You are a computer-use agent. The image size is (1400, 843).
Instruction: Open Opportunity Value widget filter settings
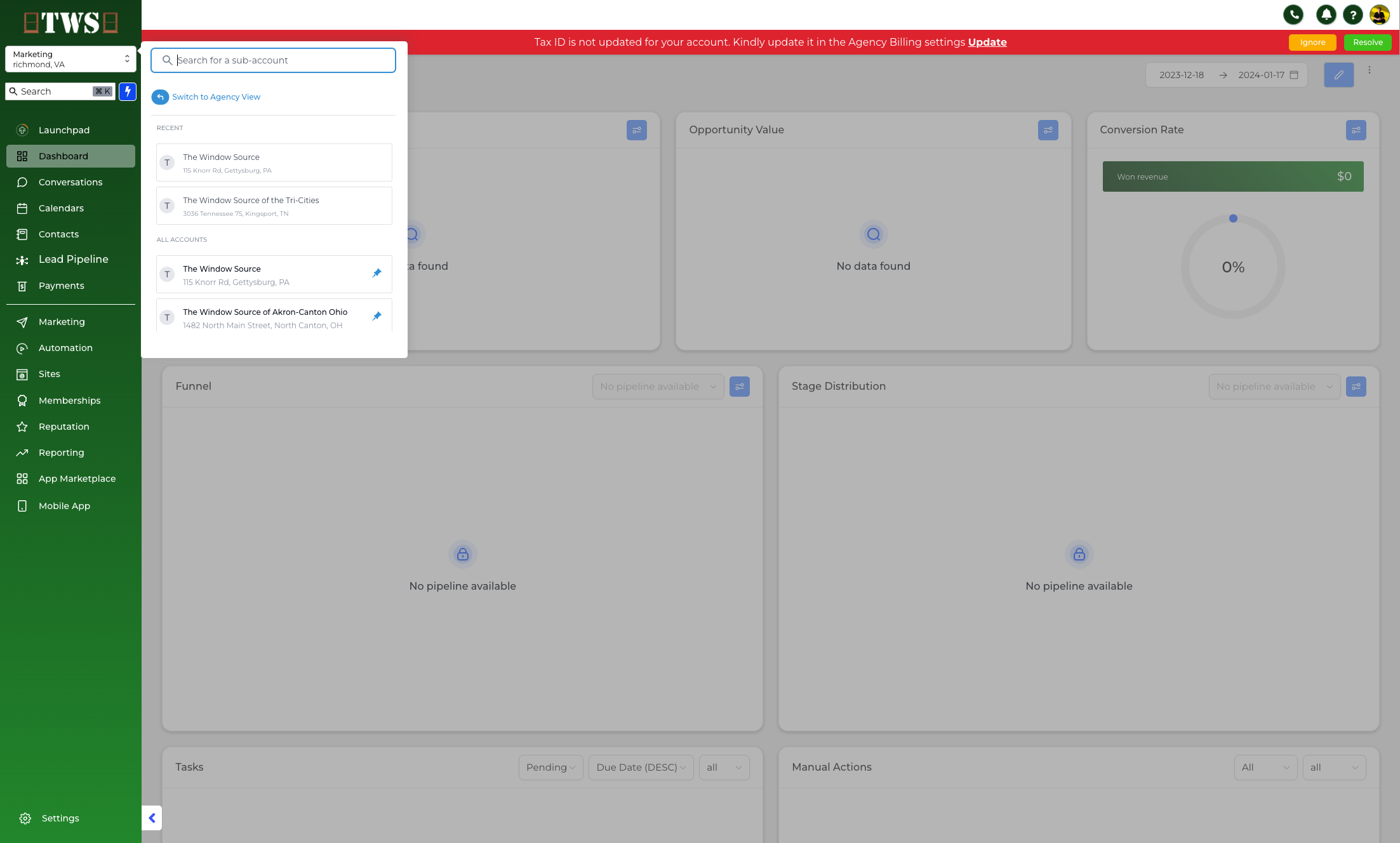coord(1048,130)
